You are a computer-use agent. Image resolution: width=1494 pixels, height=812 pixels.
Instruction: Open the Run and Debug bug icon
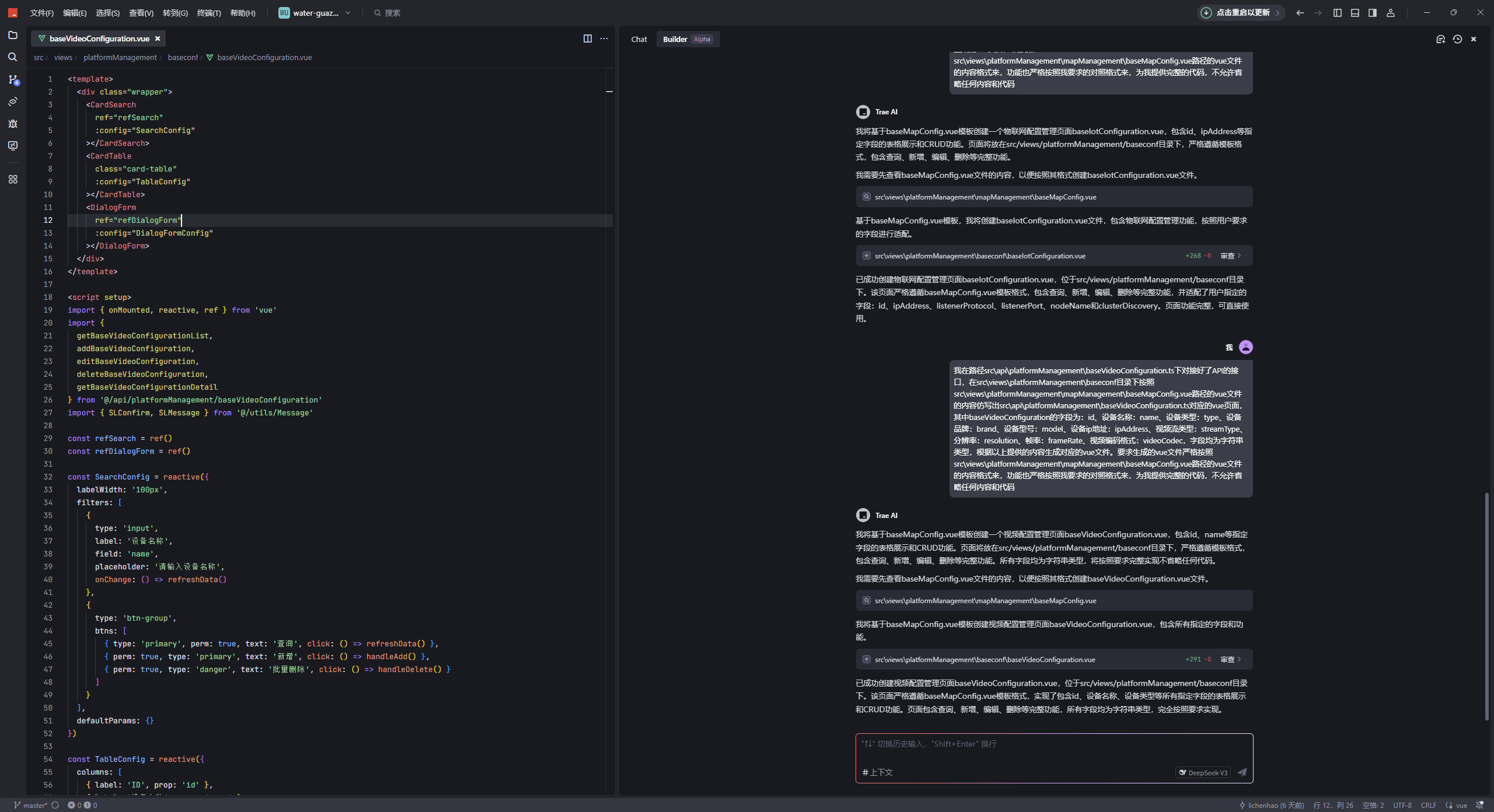click(13, 124)
